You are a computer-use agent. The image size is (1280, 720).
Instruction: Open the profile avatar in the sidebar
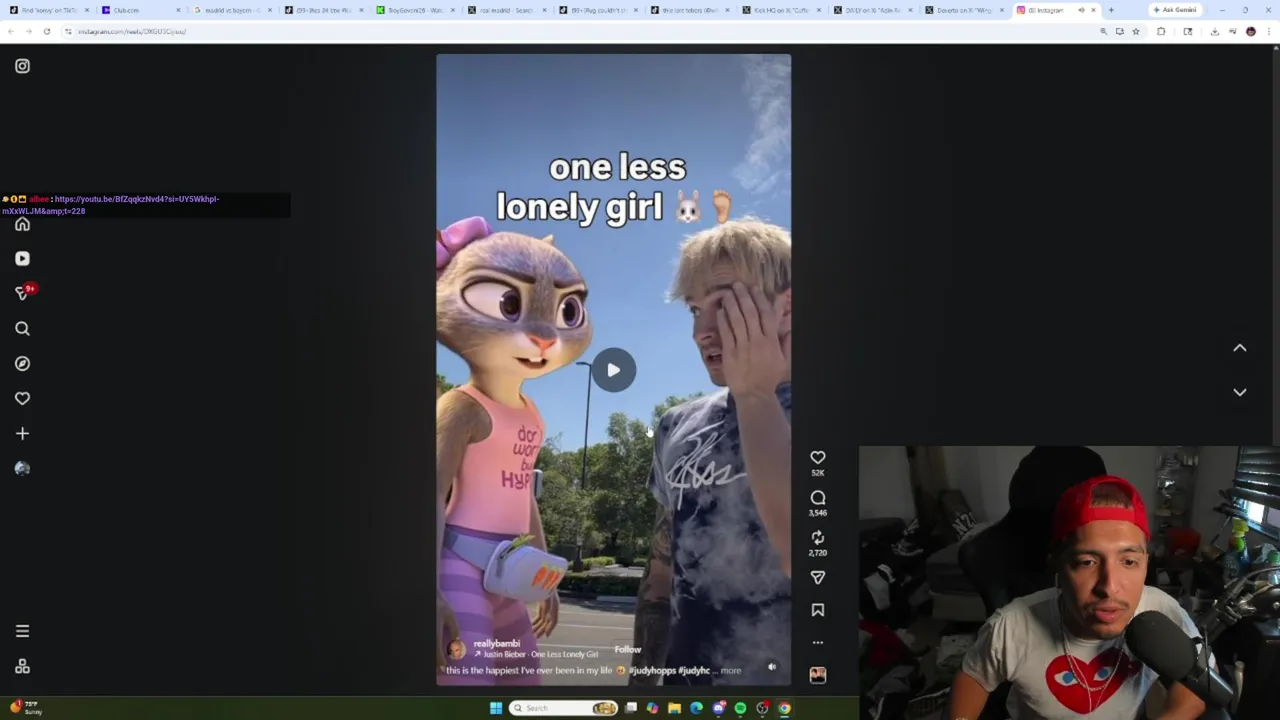point(22,468)
